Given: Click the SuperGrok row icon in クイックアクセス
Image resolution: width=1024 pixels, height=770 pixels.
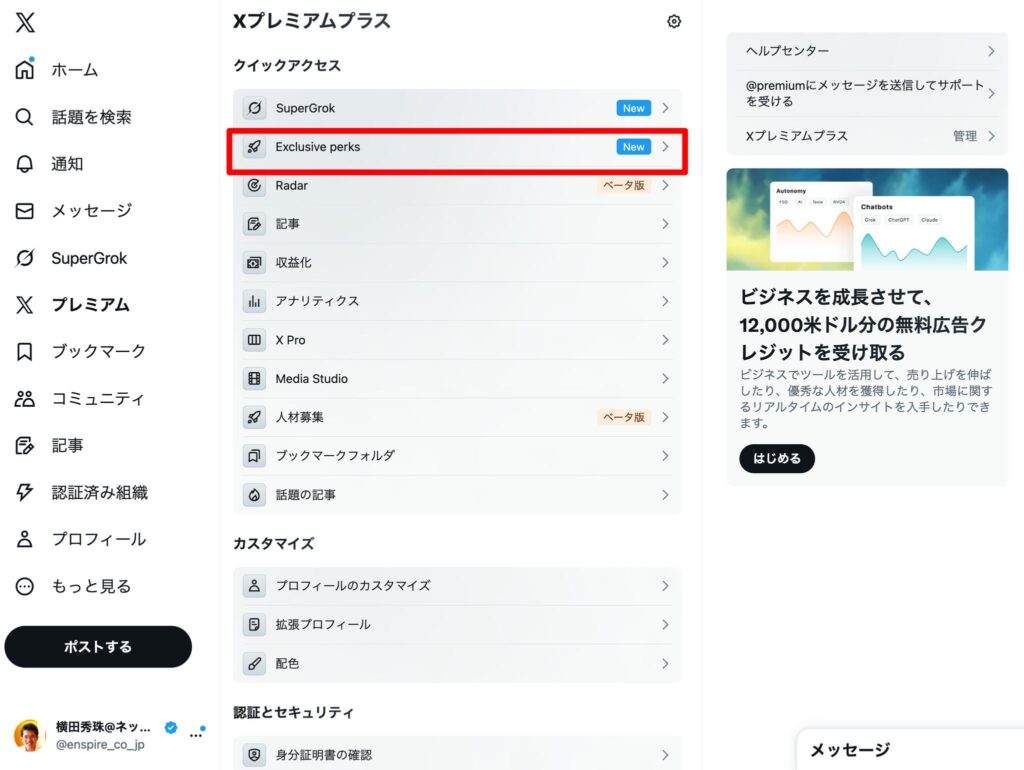Looking at the screenshot, I should click(x=254, y=108).
